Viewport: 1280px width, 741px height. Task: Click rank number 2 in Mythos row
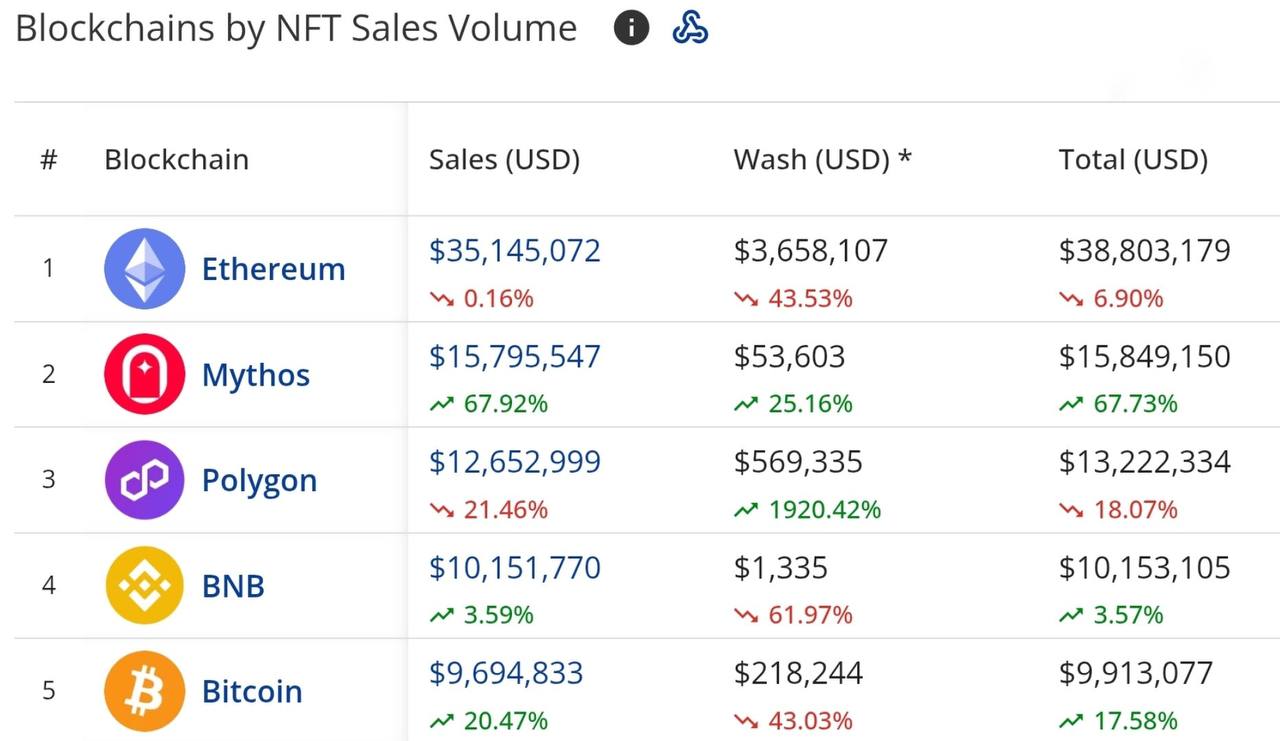(x=48, y=374)
